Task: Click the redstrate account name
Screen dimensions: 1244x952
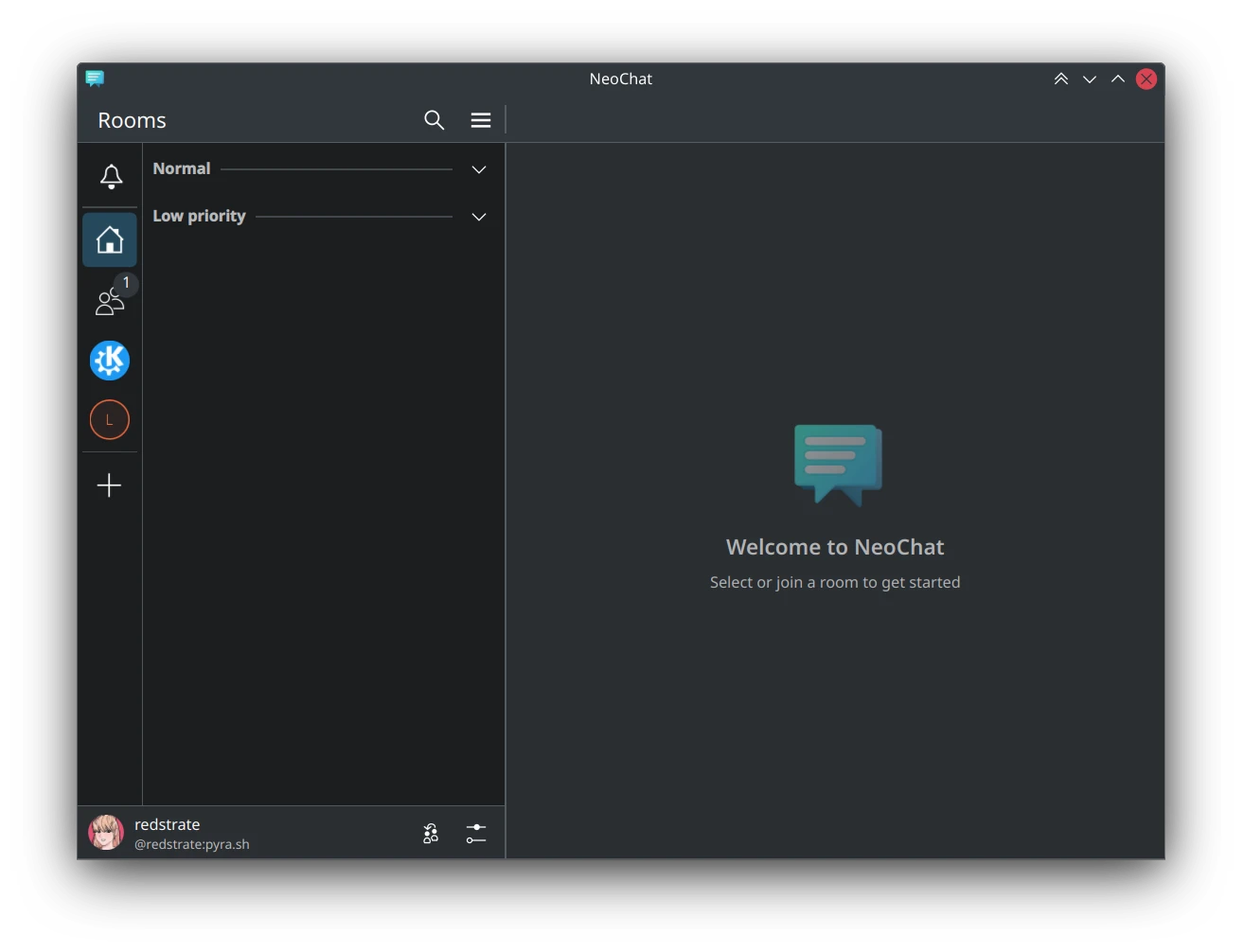Action: [x=168, y=824]
